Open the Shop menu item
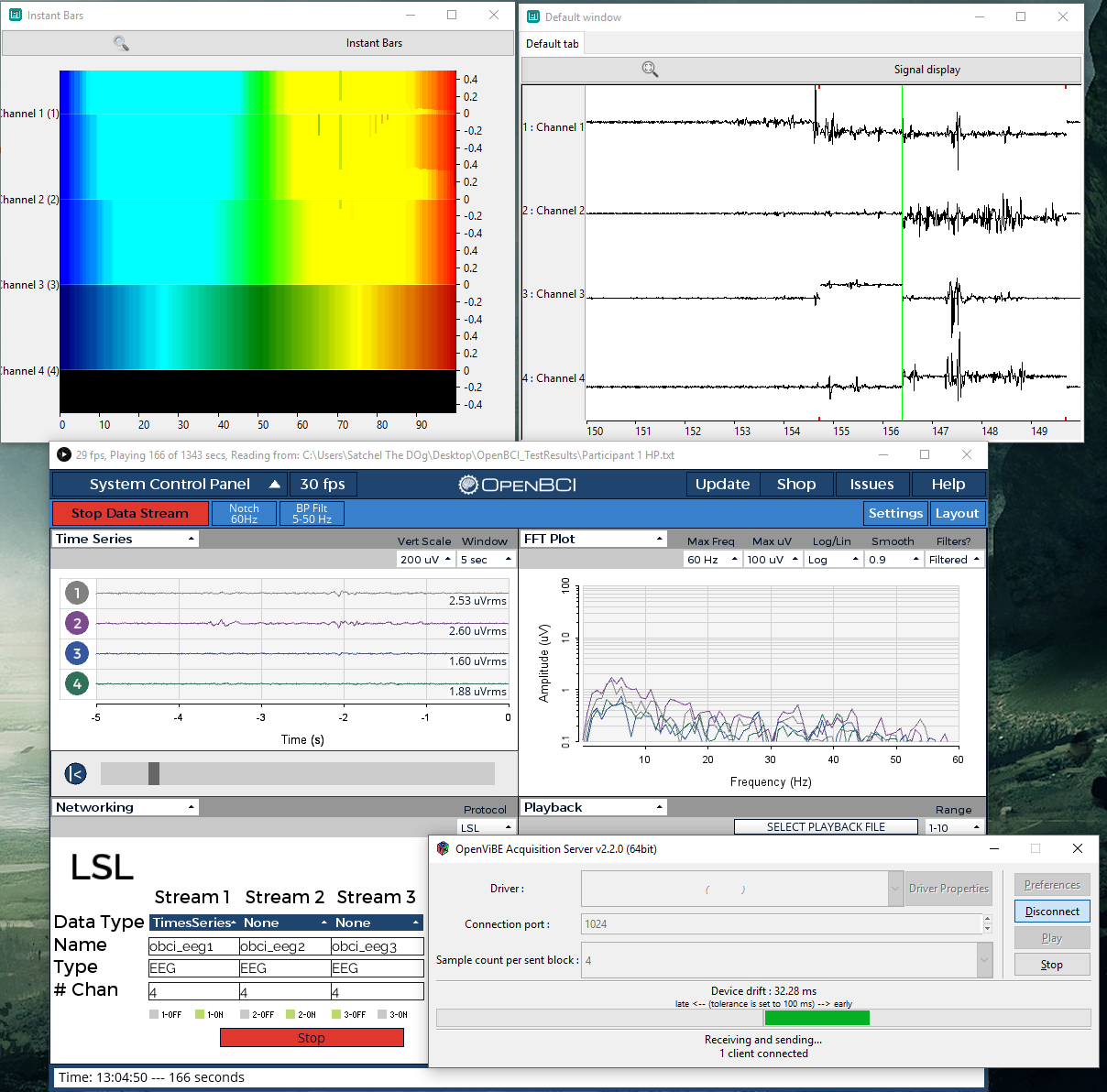Image resolution: width=1107 pixels, height=1092 pixels. pyautogui.click(x=796, y=484)
